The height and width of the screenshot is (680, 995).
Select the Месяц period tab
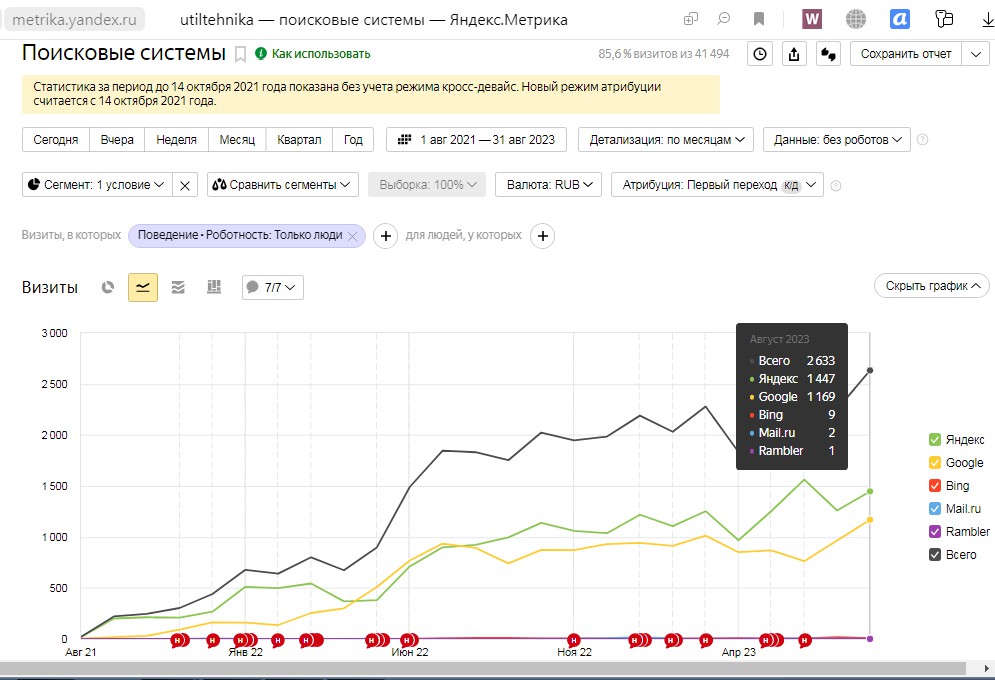pos(237,140)
